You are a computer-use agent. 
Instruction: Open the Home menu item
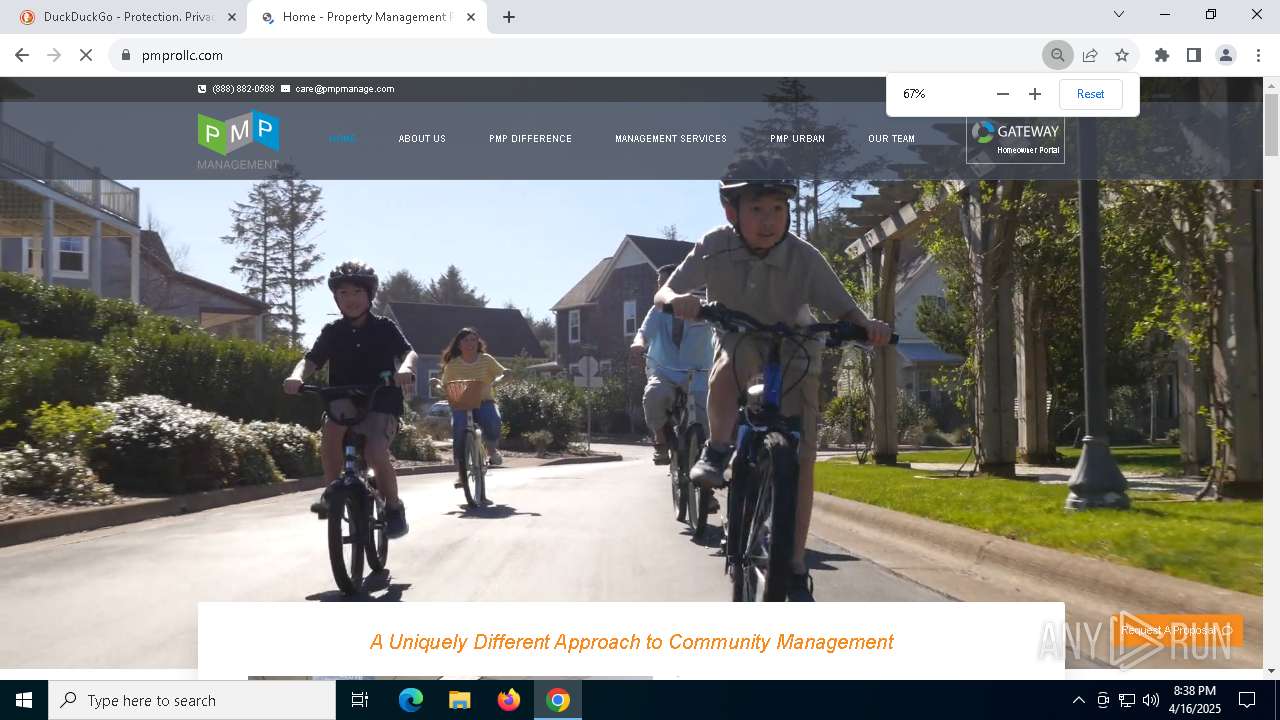(x=342, y=139)
